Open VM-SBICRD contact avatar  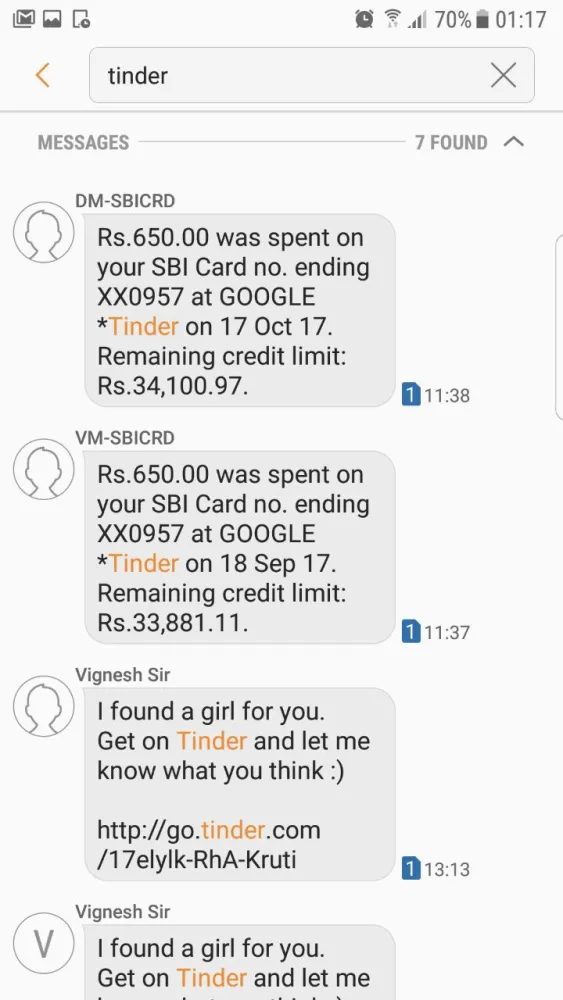pos(44,469)
